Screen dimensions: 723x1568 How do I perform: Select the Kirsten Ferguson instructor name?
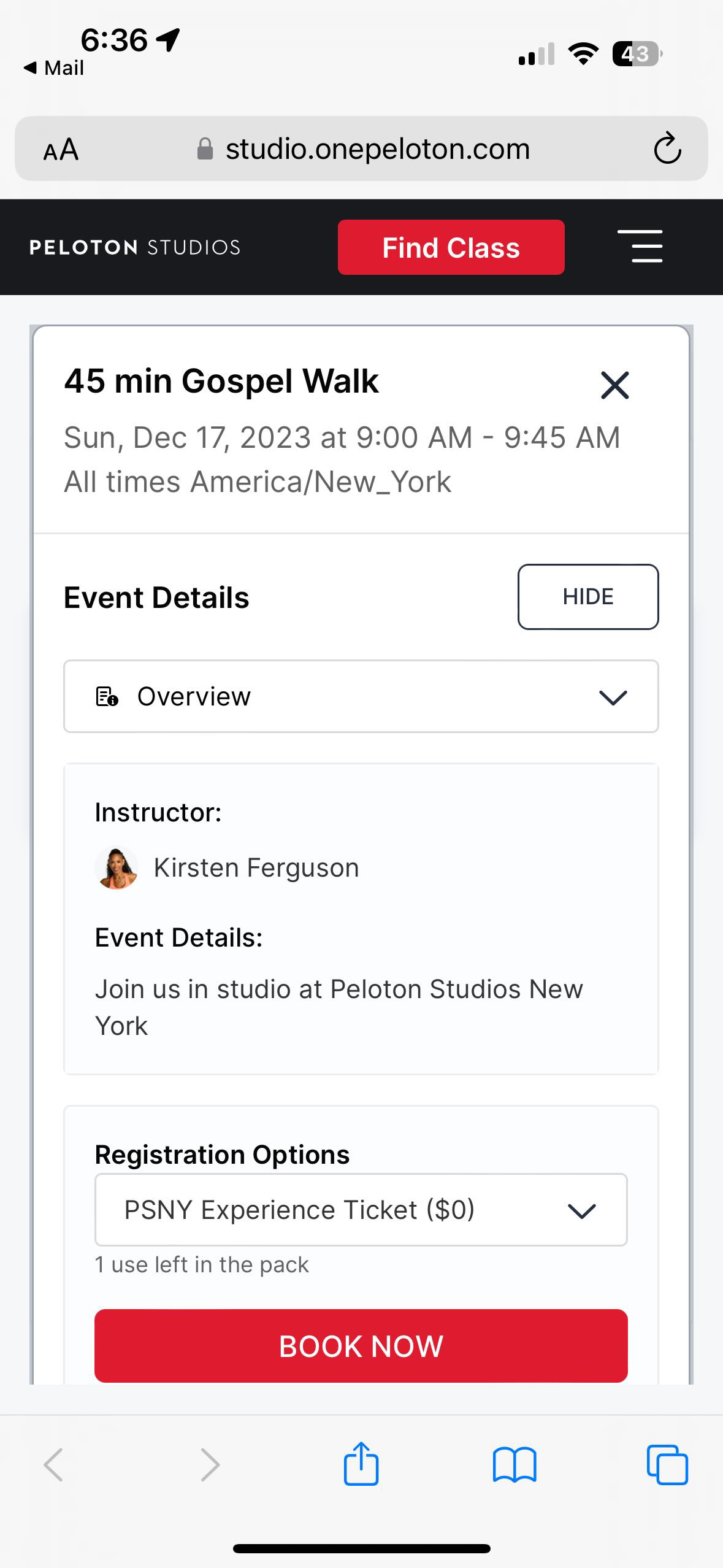tap(256, 868)
